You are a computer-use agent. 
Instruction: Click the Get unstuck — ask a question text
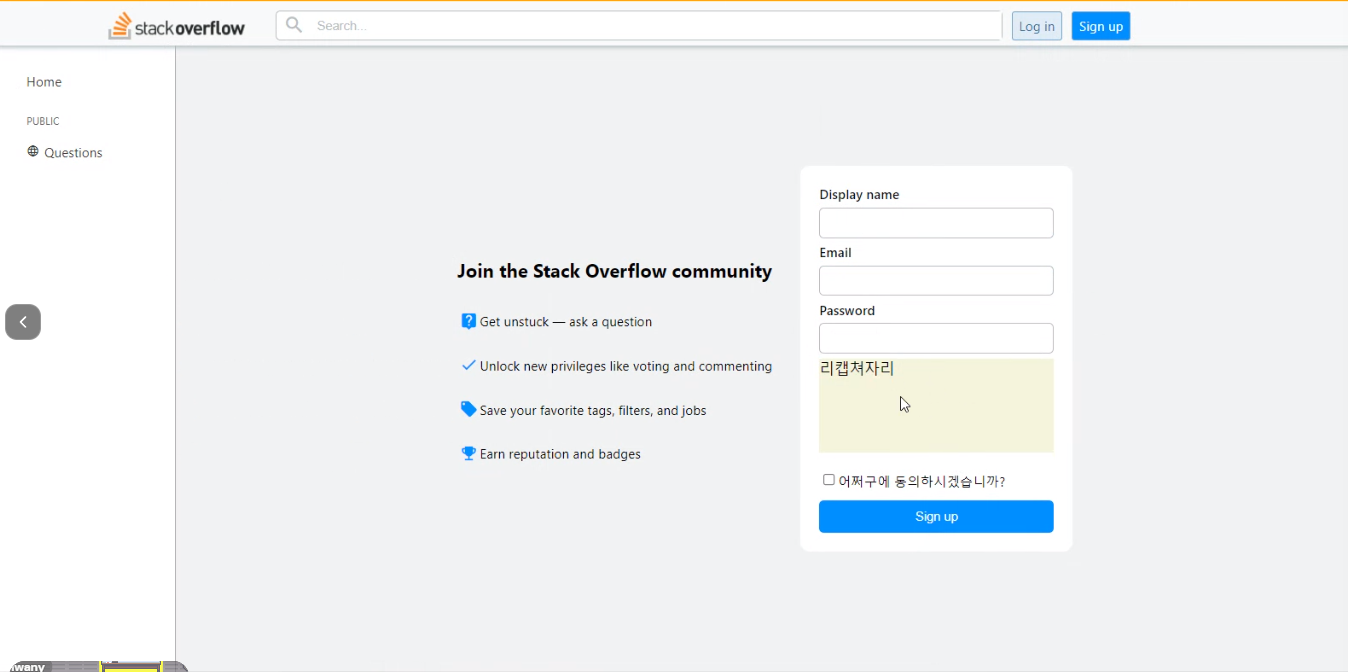(x=566, y=322)
